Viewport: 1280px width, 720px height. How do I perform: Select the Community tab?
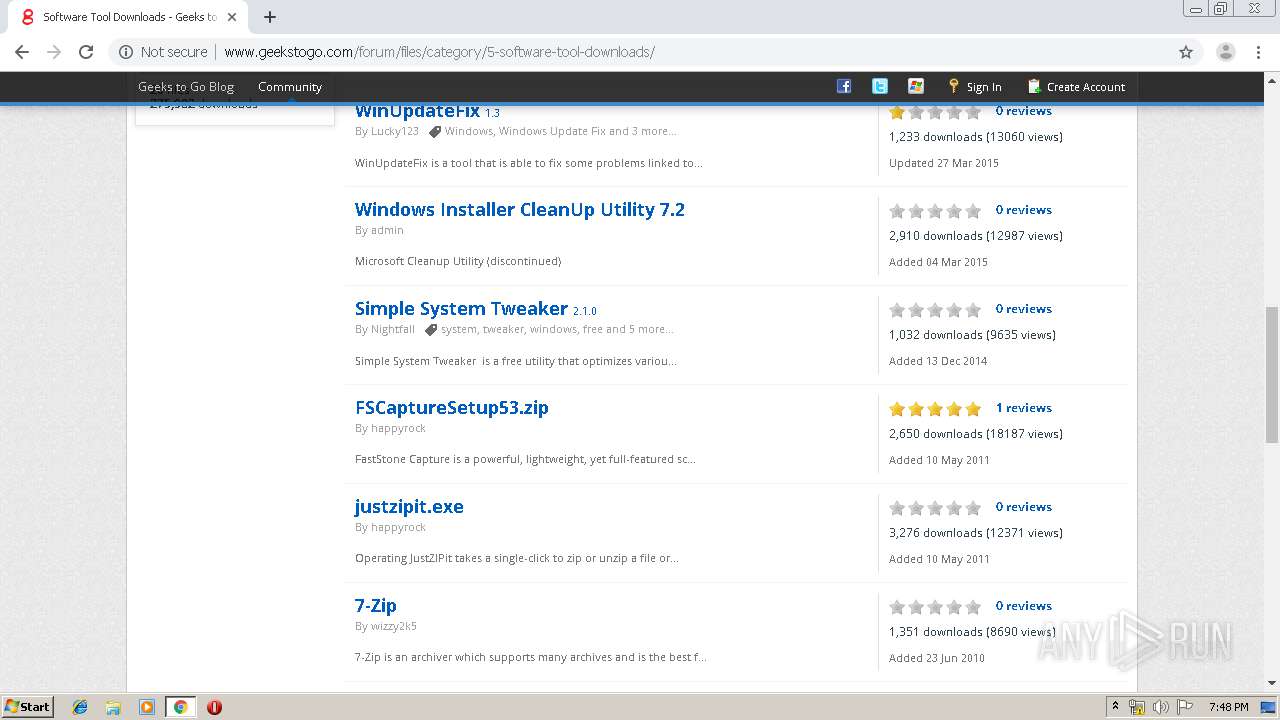(290, 87)
